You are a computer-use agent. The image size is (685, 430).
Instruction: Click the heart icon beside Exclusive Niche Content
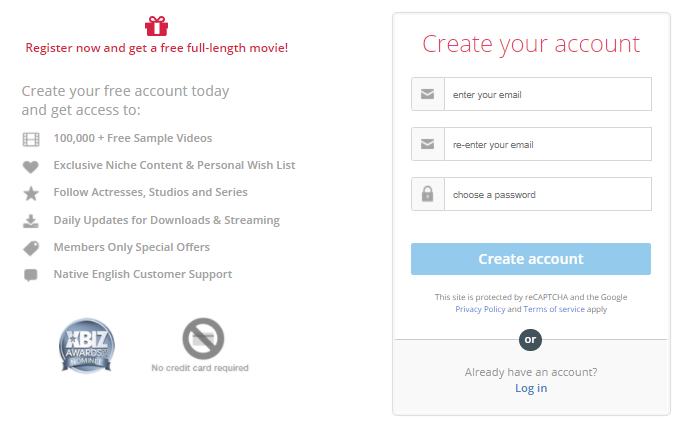(31, 166)
